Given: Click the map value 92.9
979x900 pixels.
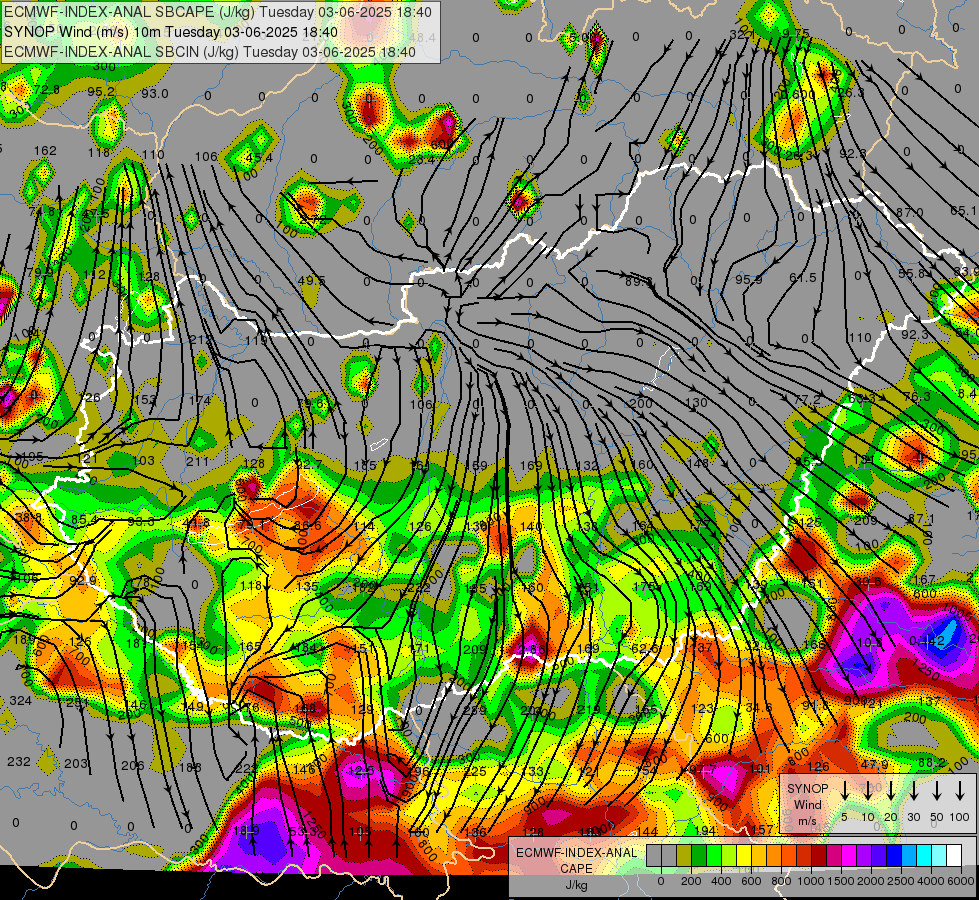Looking at the screenshot, I should click(83, 580).
